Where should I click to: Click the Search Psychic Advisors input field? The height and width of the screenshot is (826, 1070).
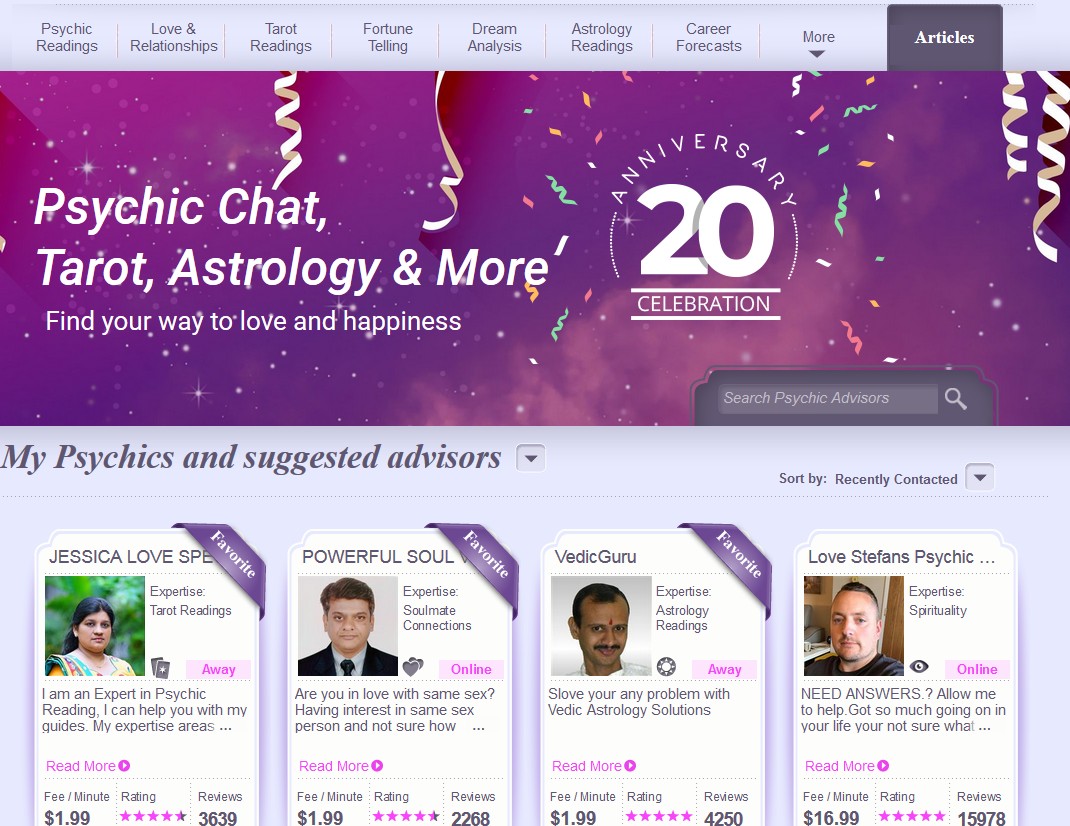[x=827, y=398]
